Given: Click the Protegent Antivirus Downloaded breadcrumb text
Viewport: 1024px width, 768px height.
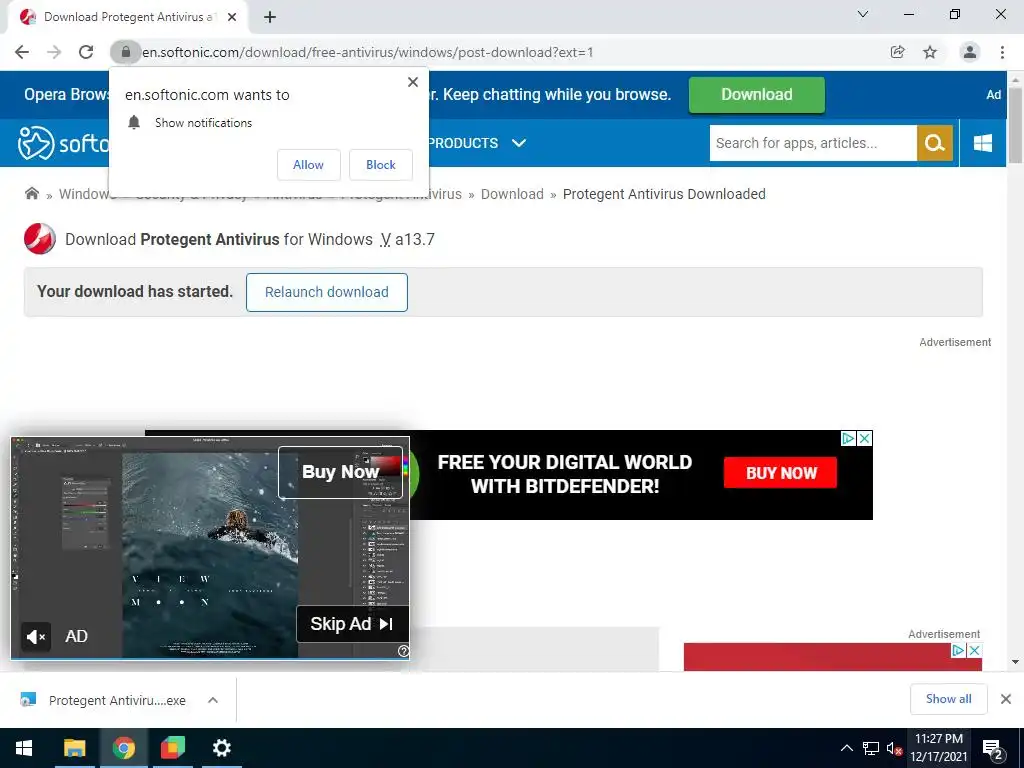Looking at the screenshot, I should (x=664, y=194).
